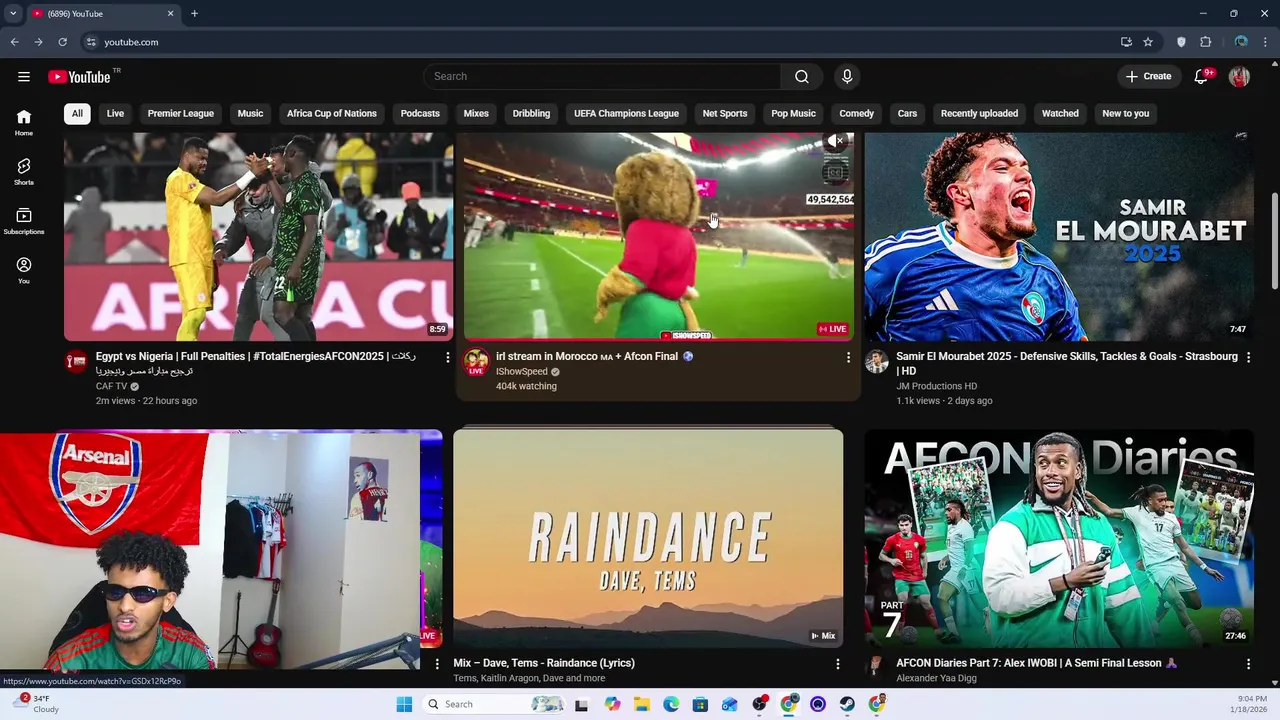Screen dimensions: 1280x720
Task: Click the install app icon in the address bar
Action: (x=1126, y=42)
